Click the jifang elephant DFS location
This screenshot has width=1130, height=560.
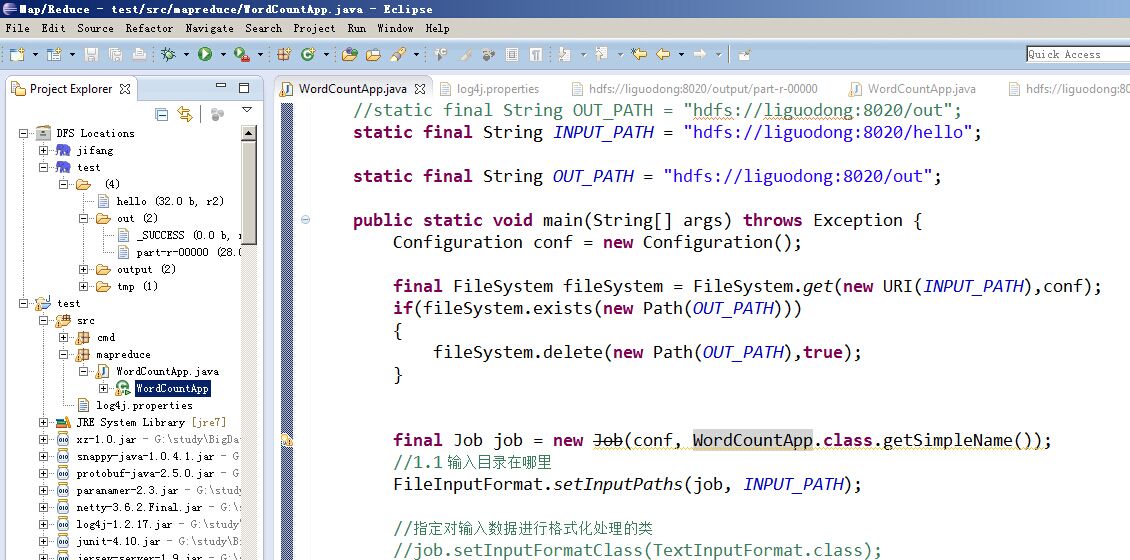tap(63, 150)
